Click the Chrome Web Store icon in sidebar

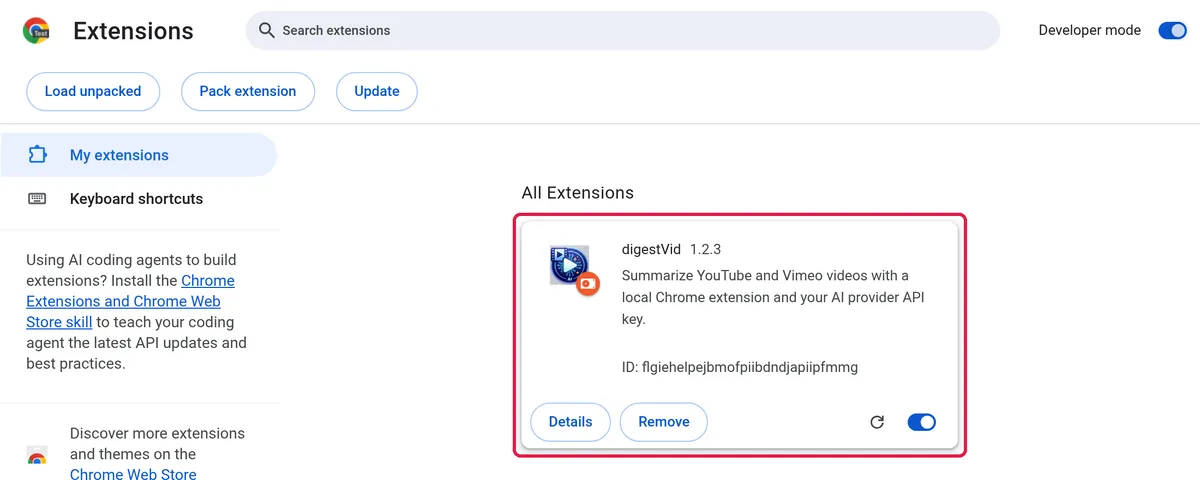point(37,455)
